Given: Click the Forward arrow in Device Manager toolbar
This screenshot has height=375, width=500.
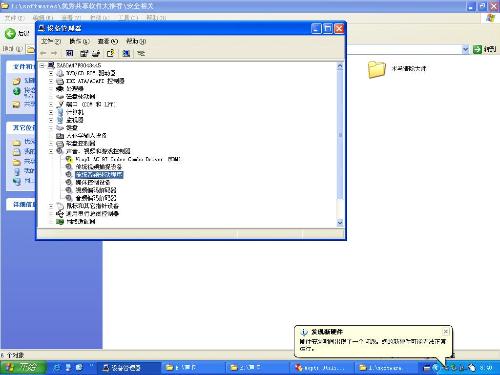Looking at the screenshot, I should tap(54, 53).
